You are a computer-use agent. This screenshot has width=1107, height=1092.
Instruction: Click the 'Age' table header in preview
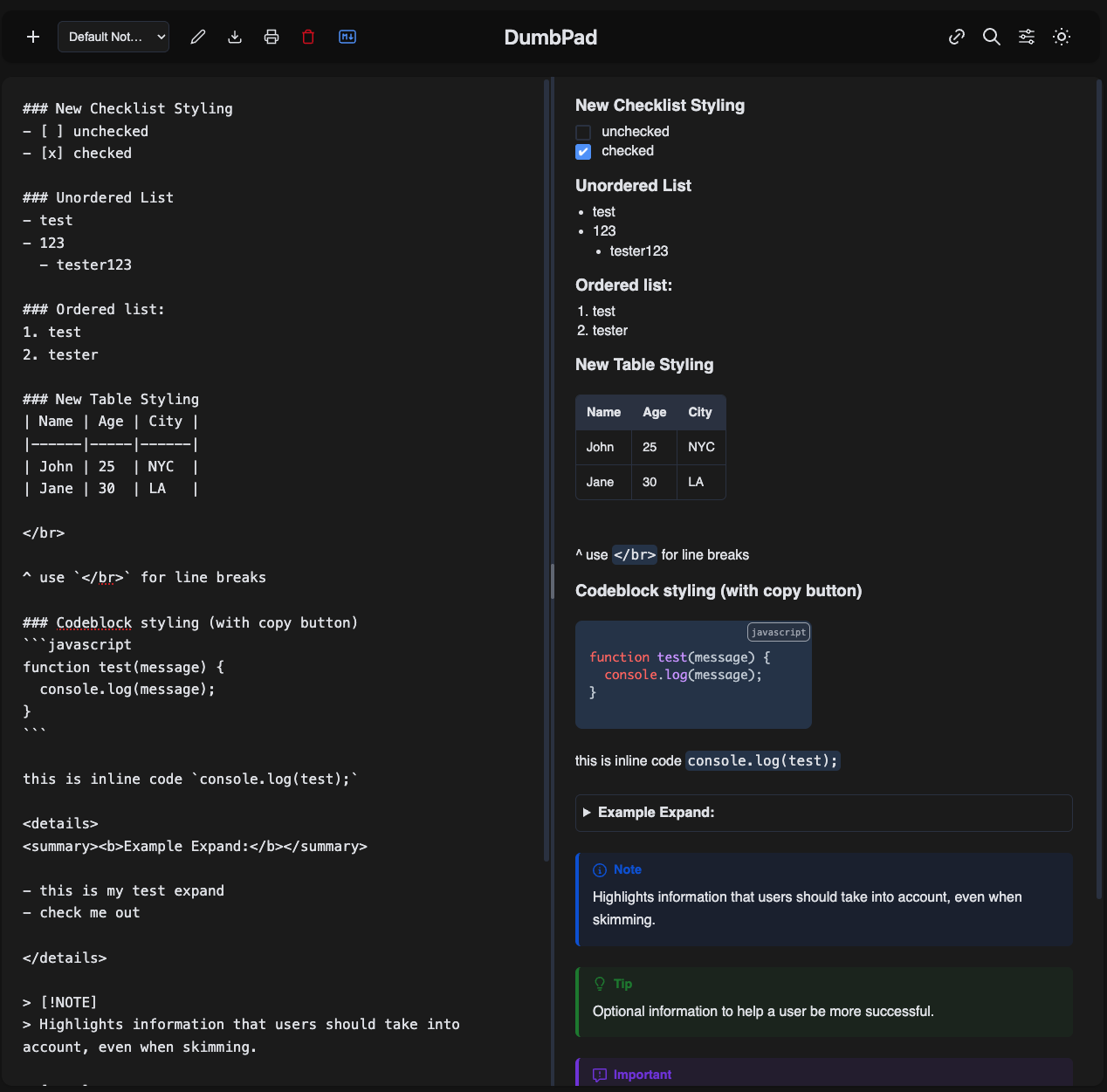point(655,412)
